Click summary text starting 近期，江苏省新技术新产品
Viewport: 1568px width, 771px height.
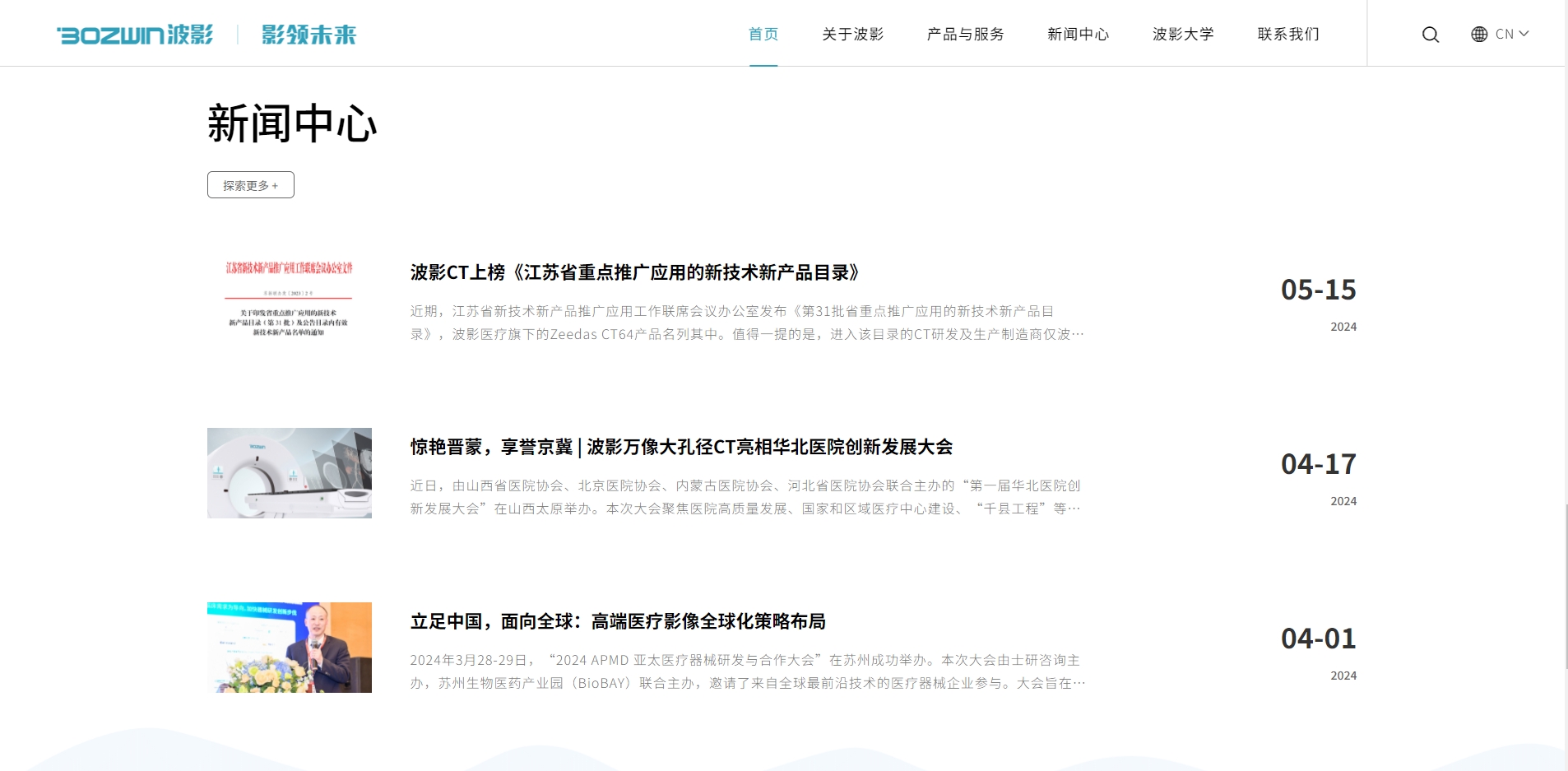coord(747,323)
